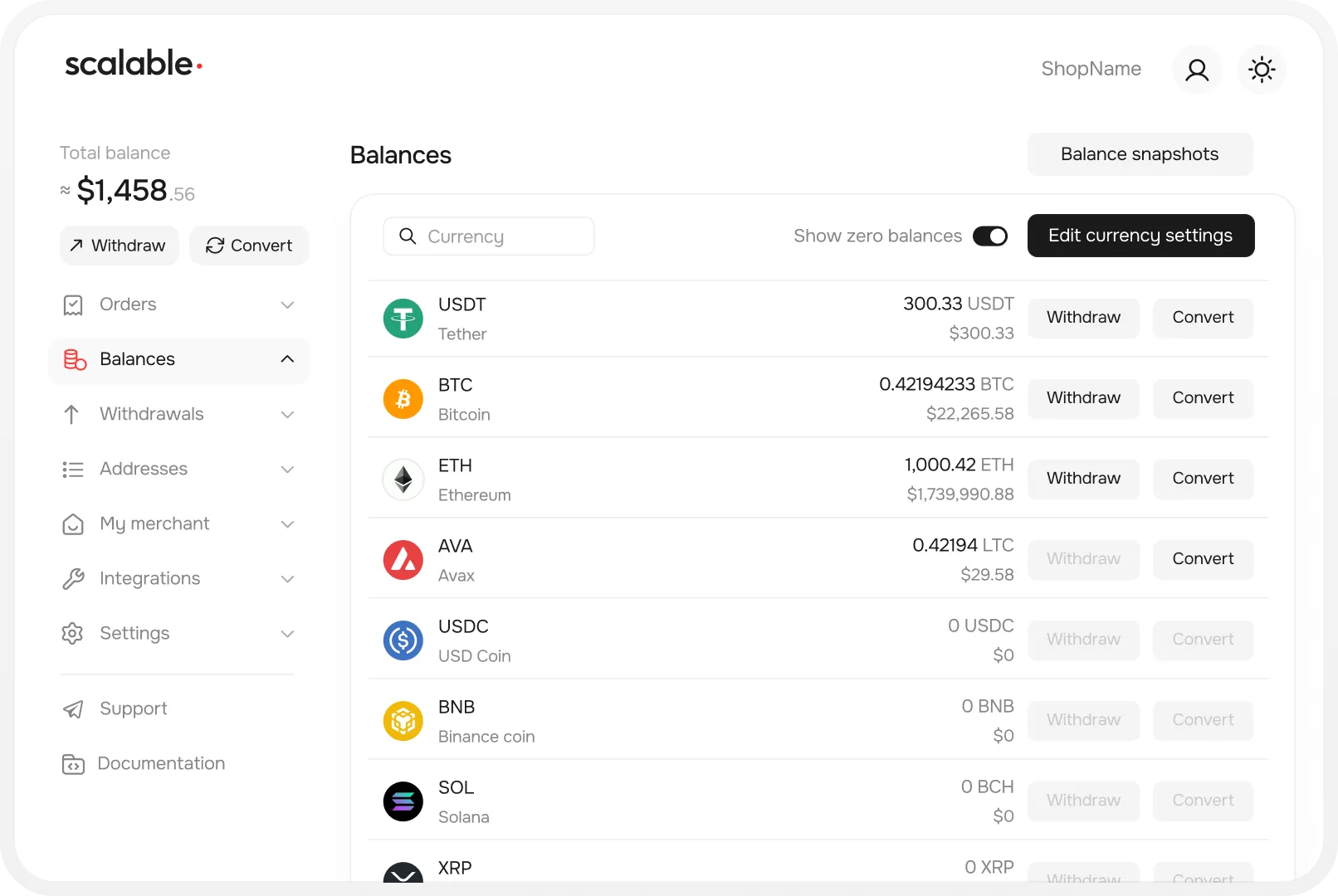Focus the Currency search field
Screen dimensions: 1338x896
pyautogui.click(x=489, y=236)
